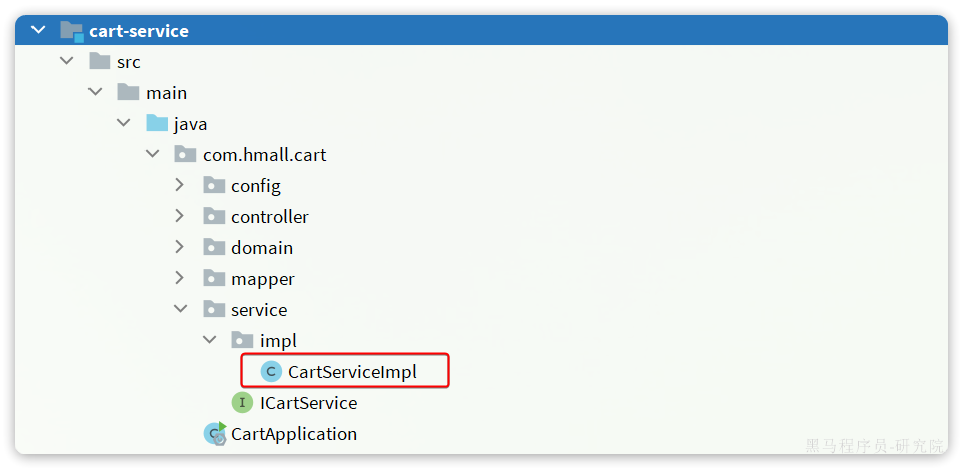Select the controller package label
963x471 pixels.
click(270, 217)
